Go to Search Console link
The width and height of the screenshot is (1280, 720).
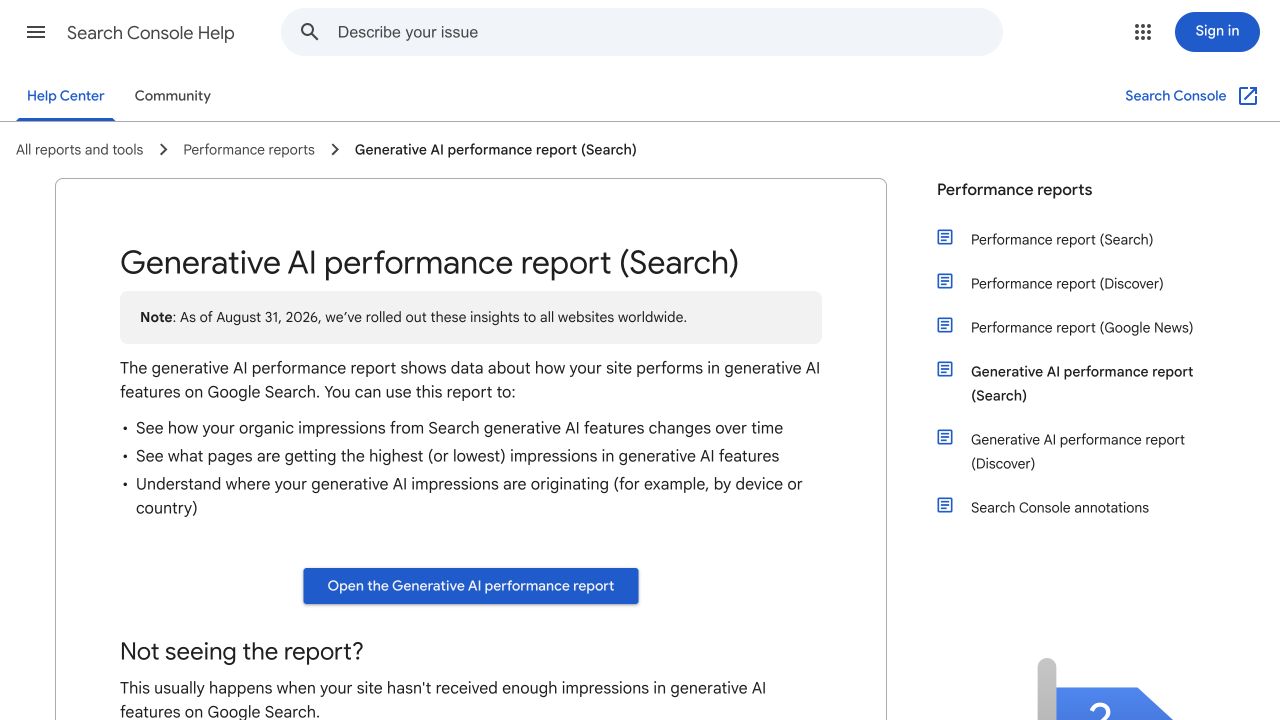click(1175, 96)
